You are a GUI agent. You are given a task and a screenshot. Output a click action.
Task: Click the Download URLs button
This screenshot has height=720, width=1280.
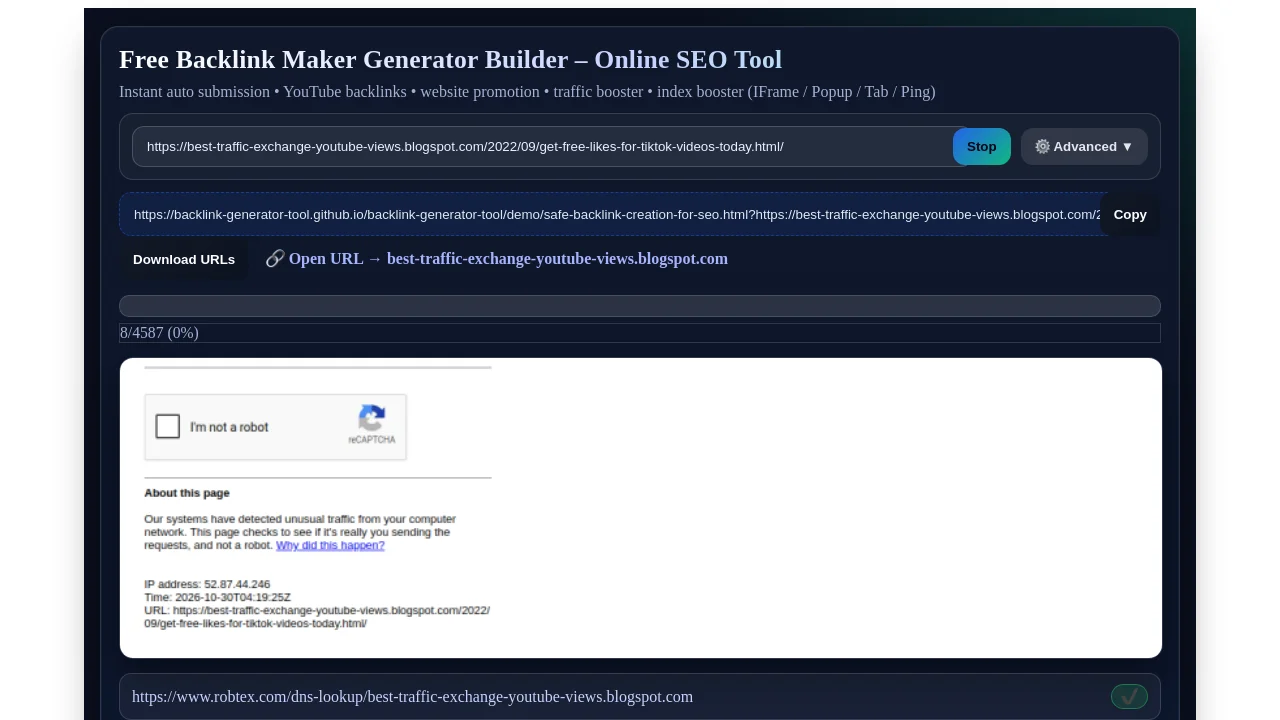pos(184,259)
